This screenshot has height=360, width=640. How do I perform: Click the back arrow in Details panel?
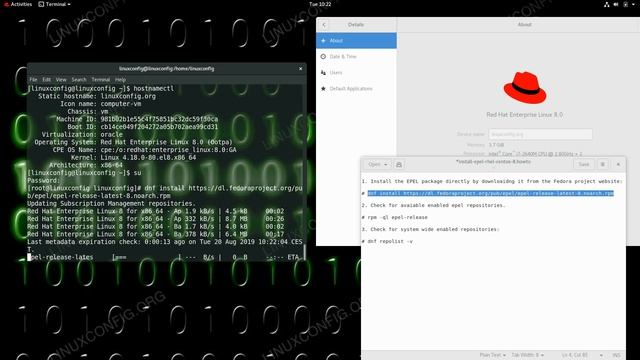pos(324,24)
